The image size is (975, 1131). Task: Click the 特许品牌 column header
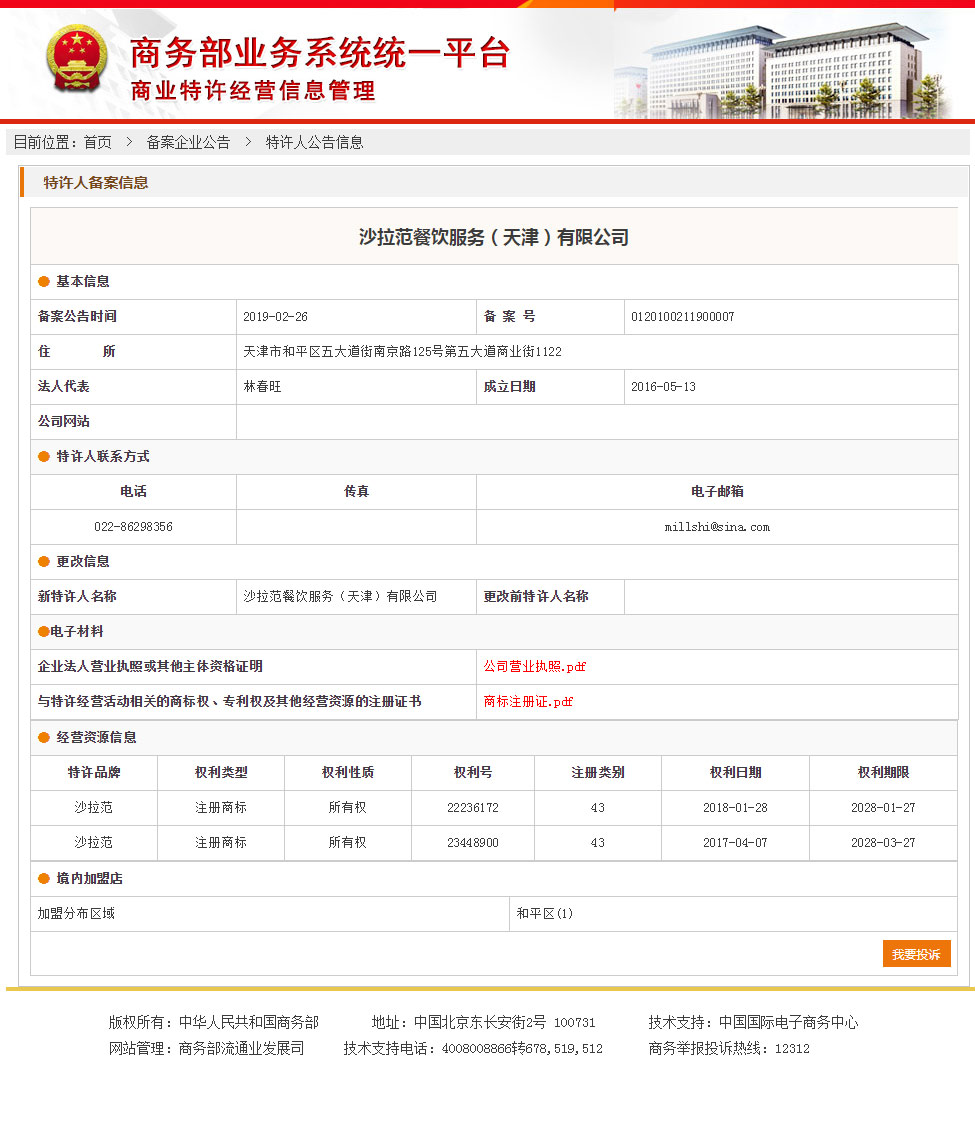click(x=94, y=773)
